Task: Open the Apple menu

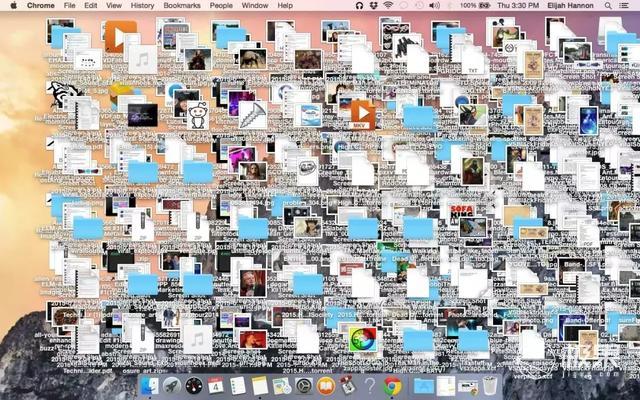Action: pos(13,5)
